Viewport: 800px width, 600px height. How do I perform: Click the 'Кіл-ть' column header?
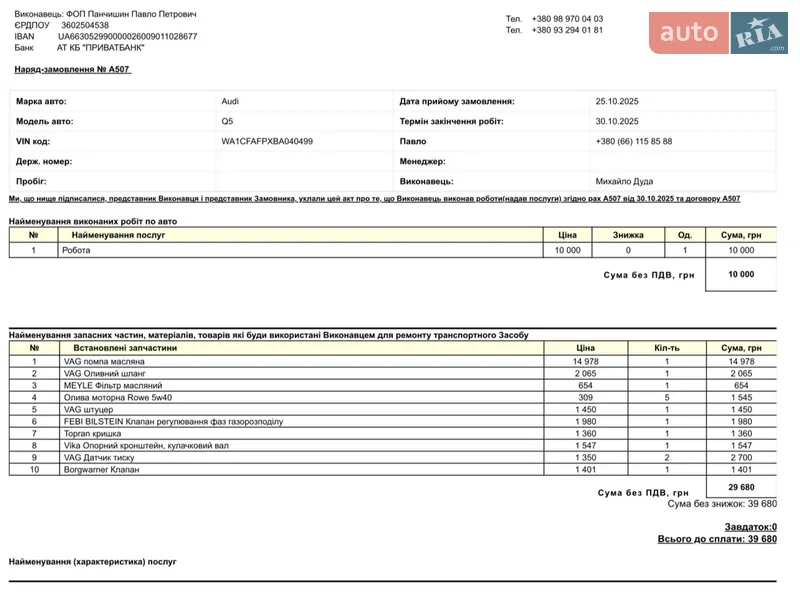coord(667,348)
